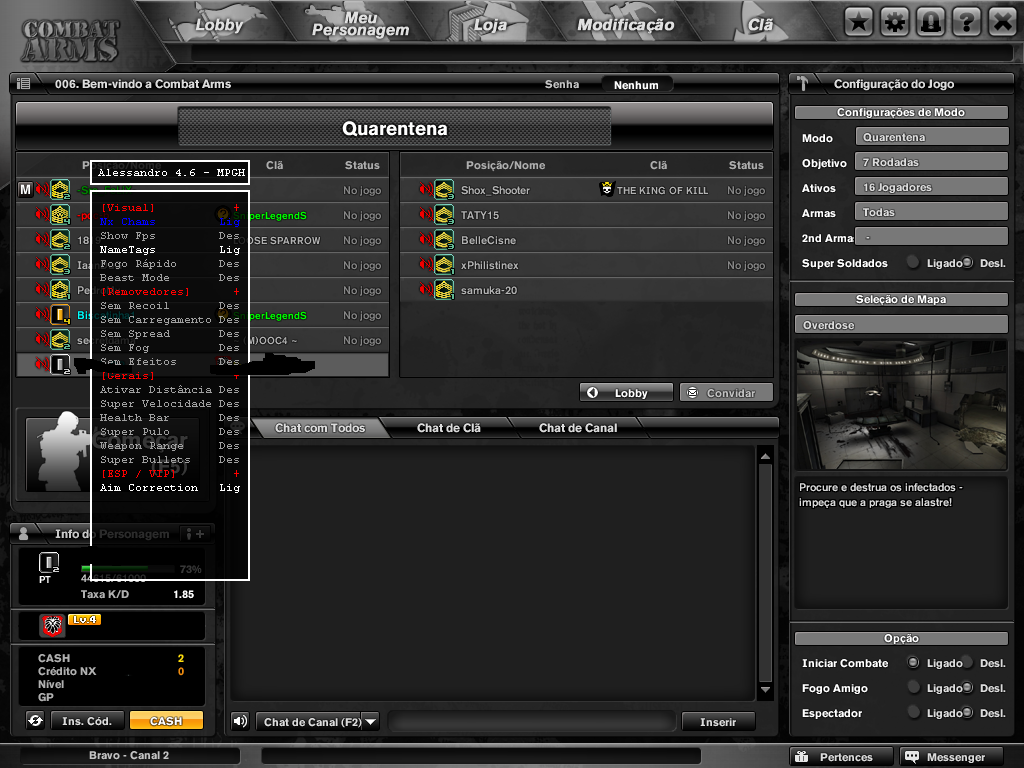Click the Inserir chat button
Viewport: 1024px width, 768px height.
click(718, 722)
